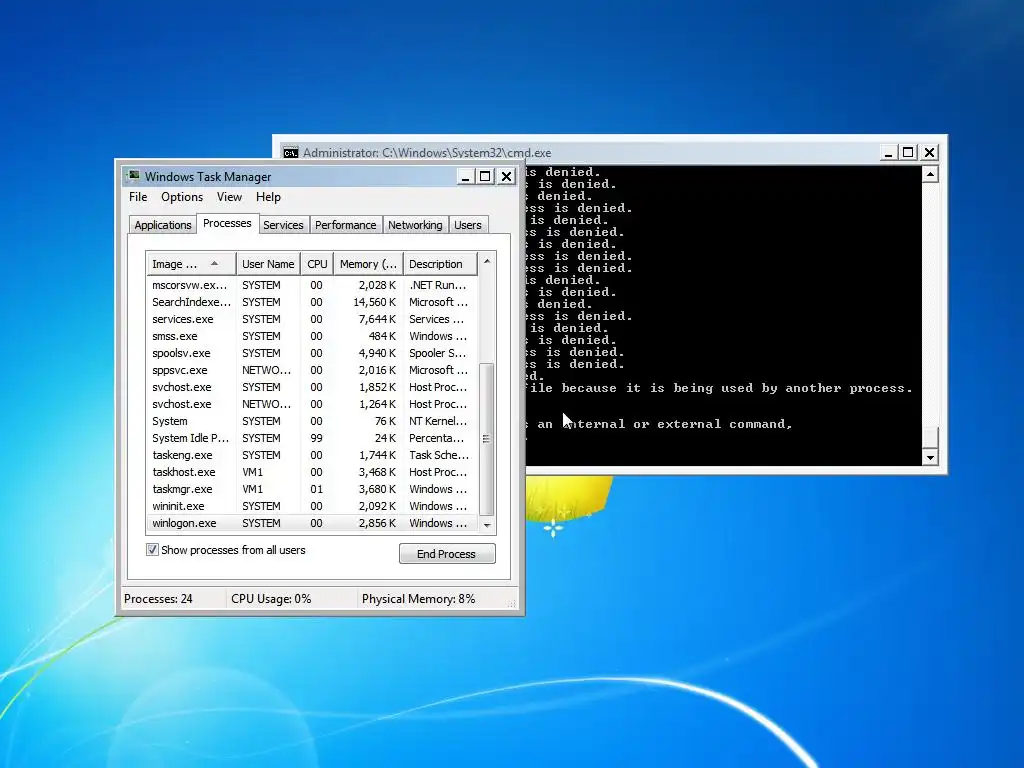Select the taskmgr.exe process
The image size is (1024, 768).
(x=312, y=489)
